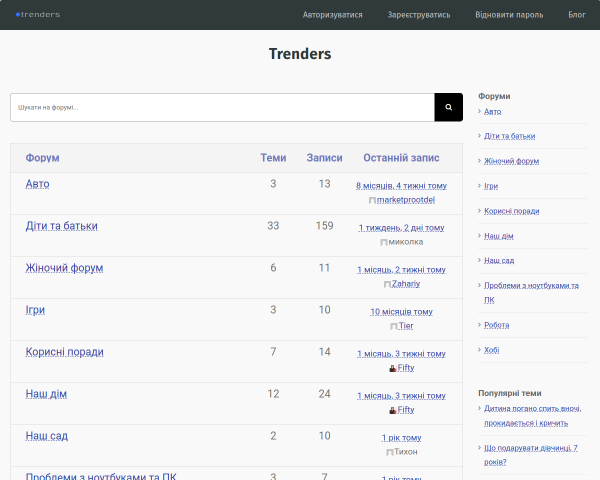The height and width of the screenshot is (480, 600).
Task: Open the Діти та батьки forum in table
Action: pyautogui.click(x=62, y=226)
